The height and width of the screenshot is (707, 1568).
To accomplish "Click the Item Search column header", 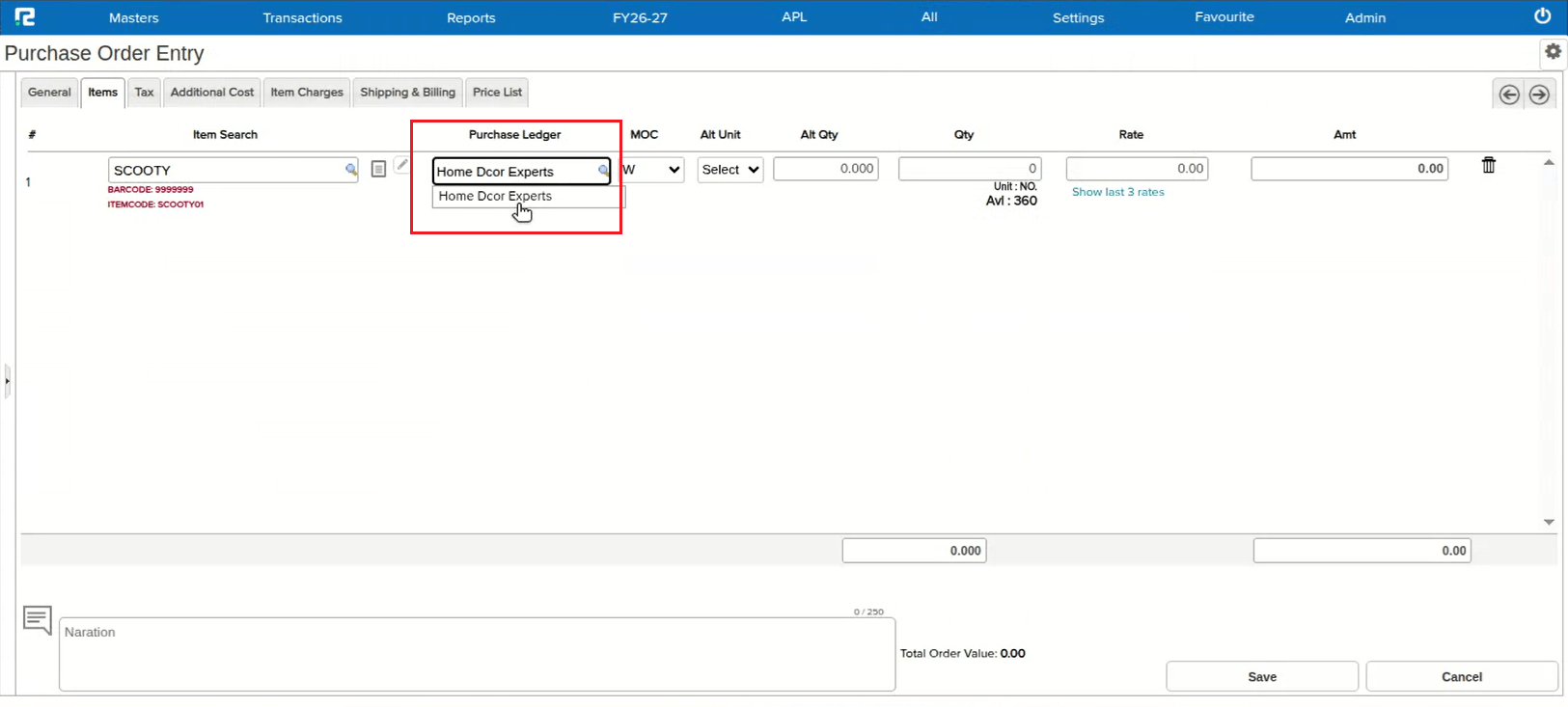I will tap(225, 134).
